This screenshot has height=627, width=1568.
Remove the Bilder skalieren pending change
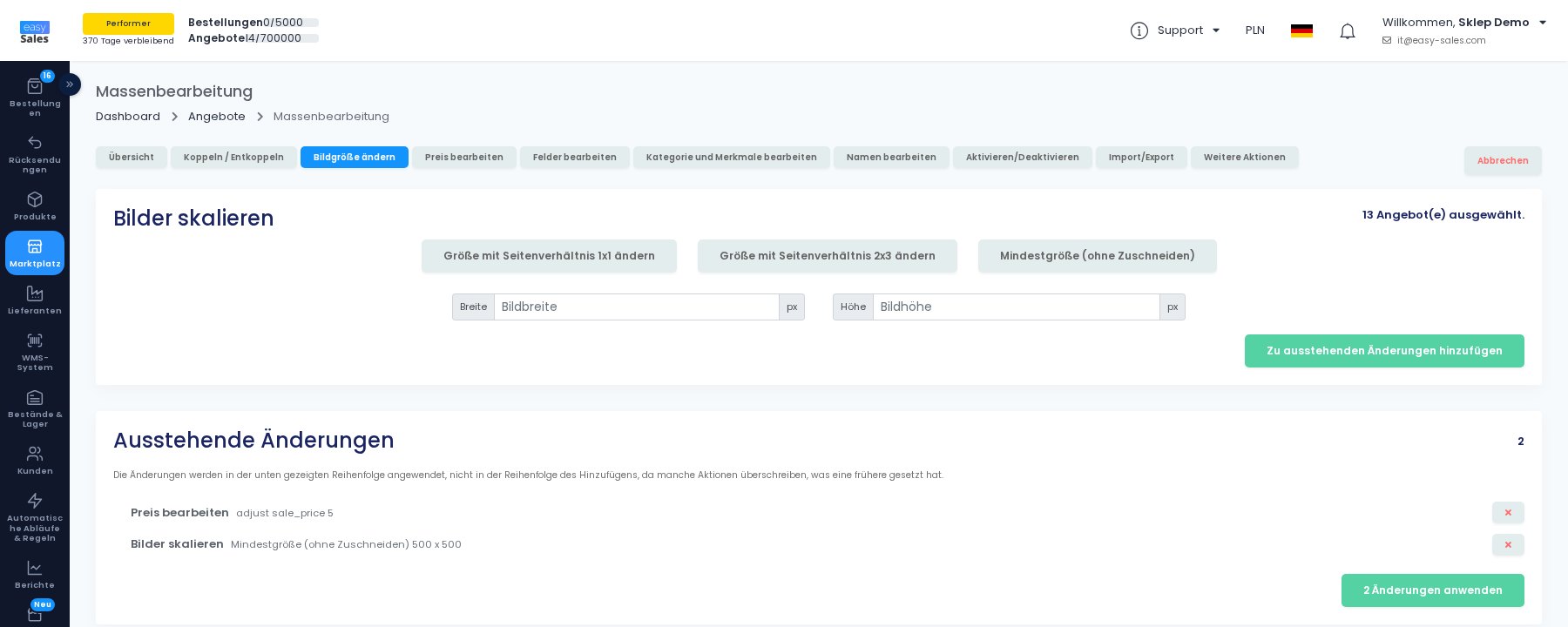point(1508,545)
